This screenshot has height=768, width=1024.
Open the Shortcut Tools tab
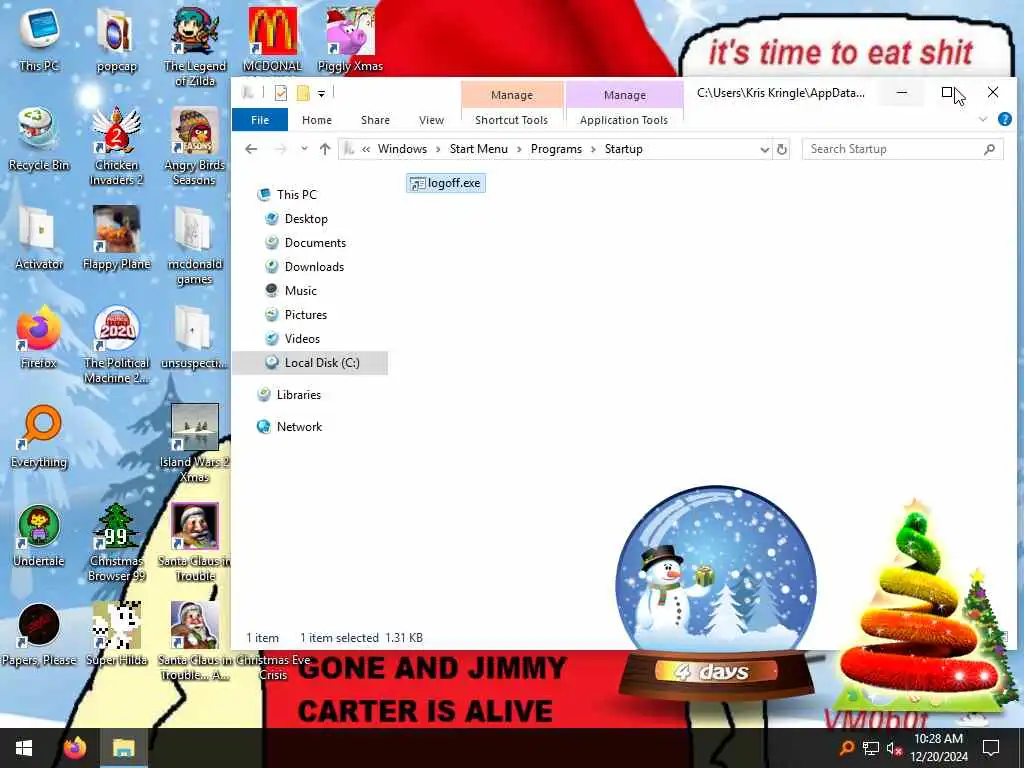pos(511,120)
